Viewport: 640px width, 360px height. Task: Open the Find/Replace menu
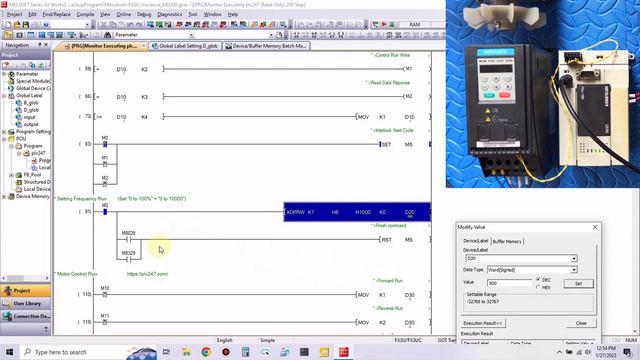[56, 14]
